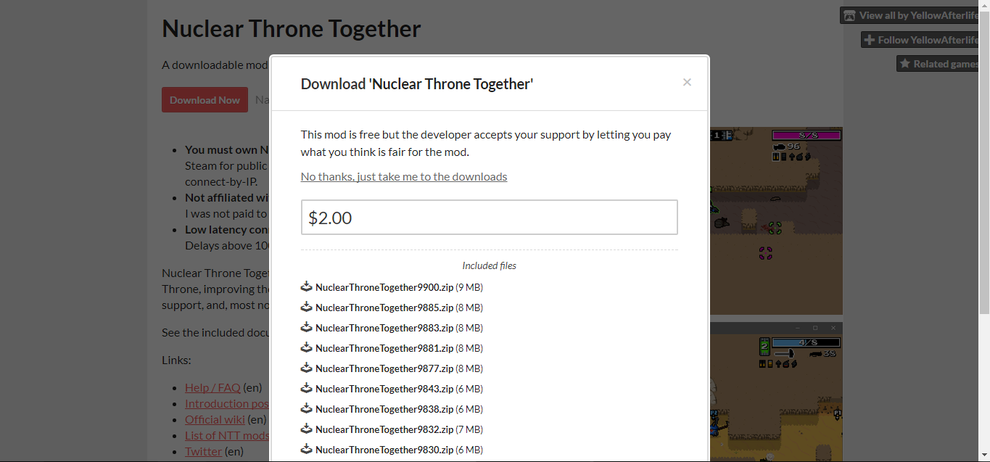Click the plus icon on Follow YellowAfterlife

click(869, 40)
